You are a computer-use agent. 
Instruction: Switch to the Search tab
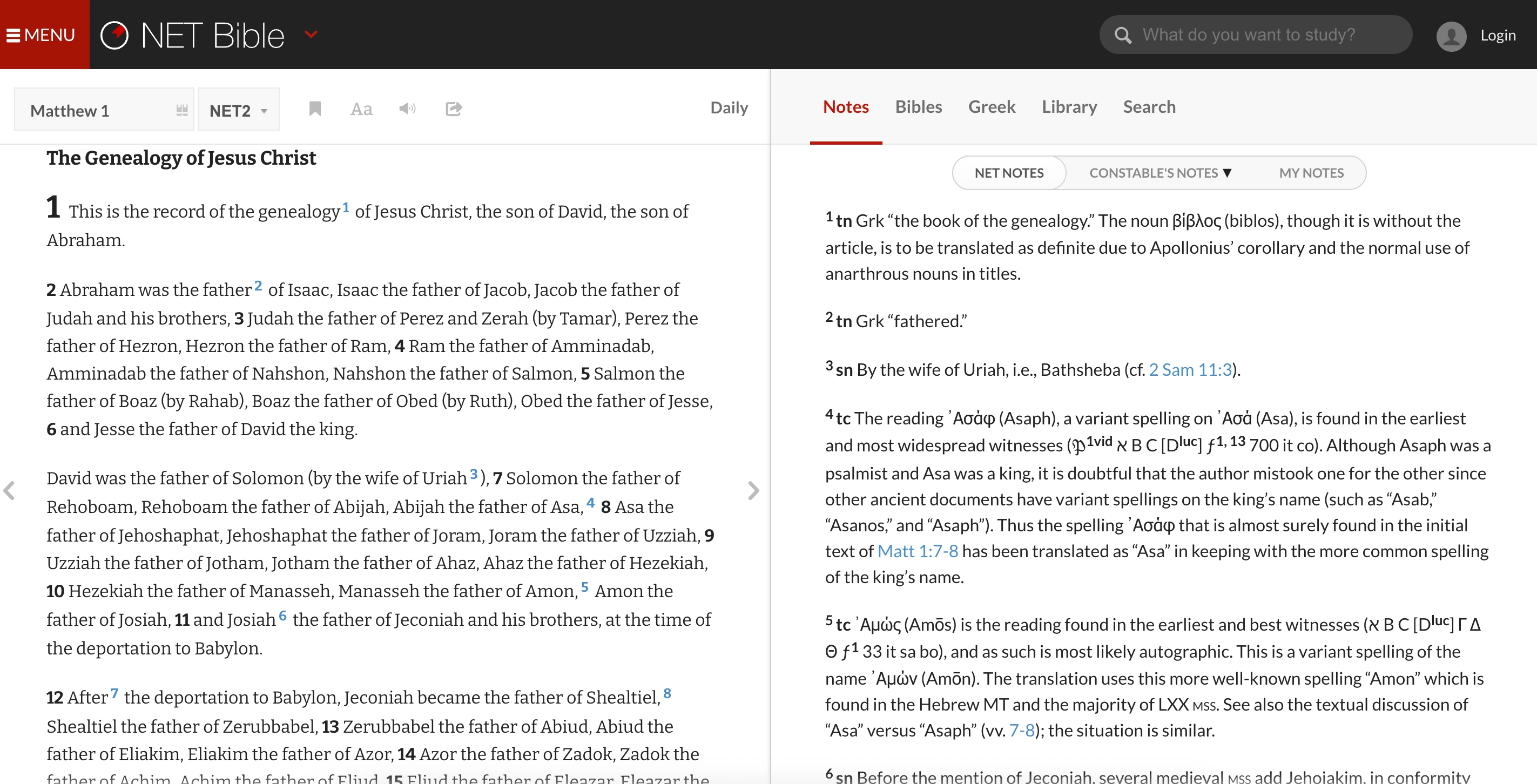[1149, 107]
